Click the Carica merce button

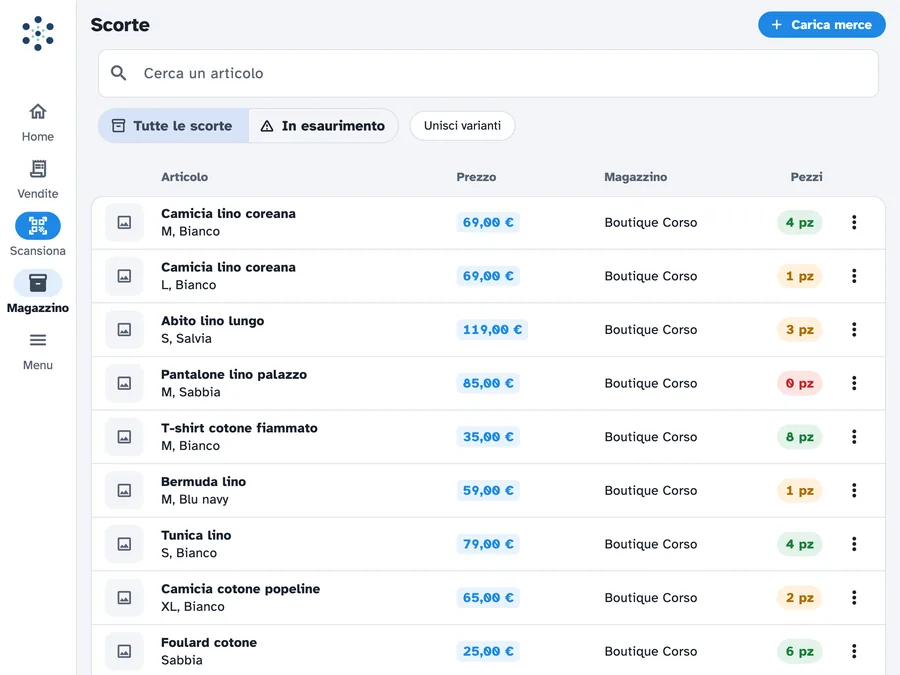[821, 25]
